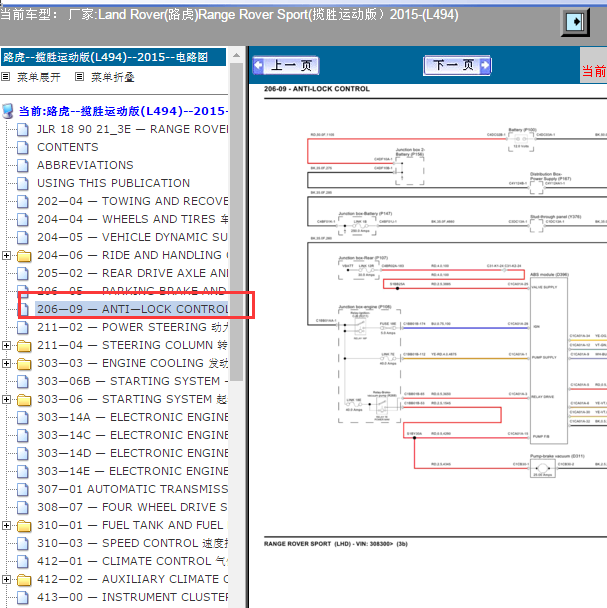Click the page icon beside 205—02 REAR DRIVE AXLE
The image size is (607, 608).
(x=23, y=273)
